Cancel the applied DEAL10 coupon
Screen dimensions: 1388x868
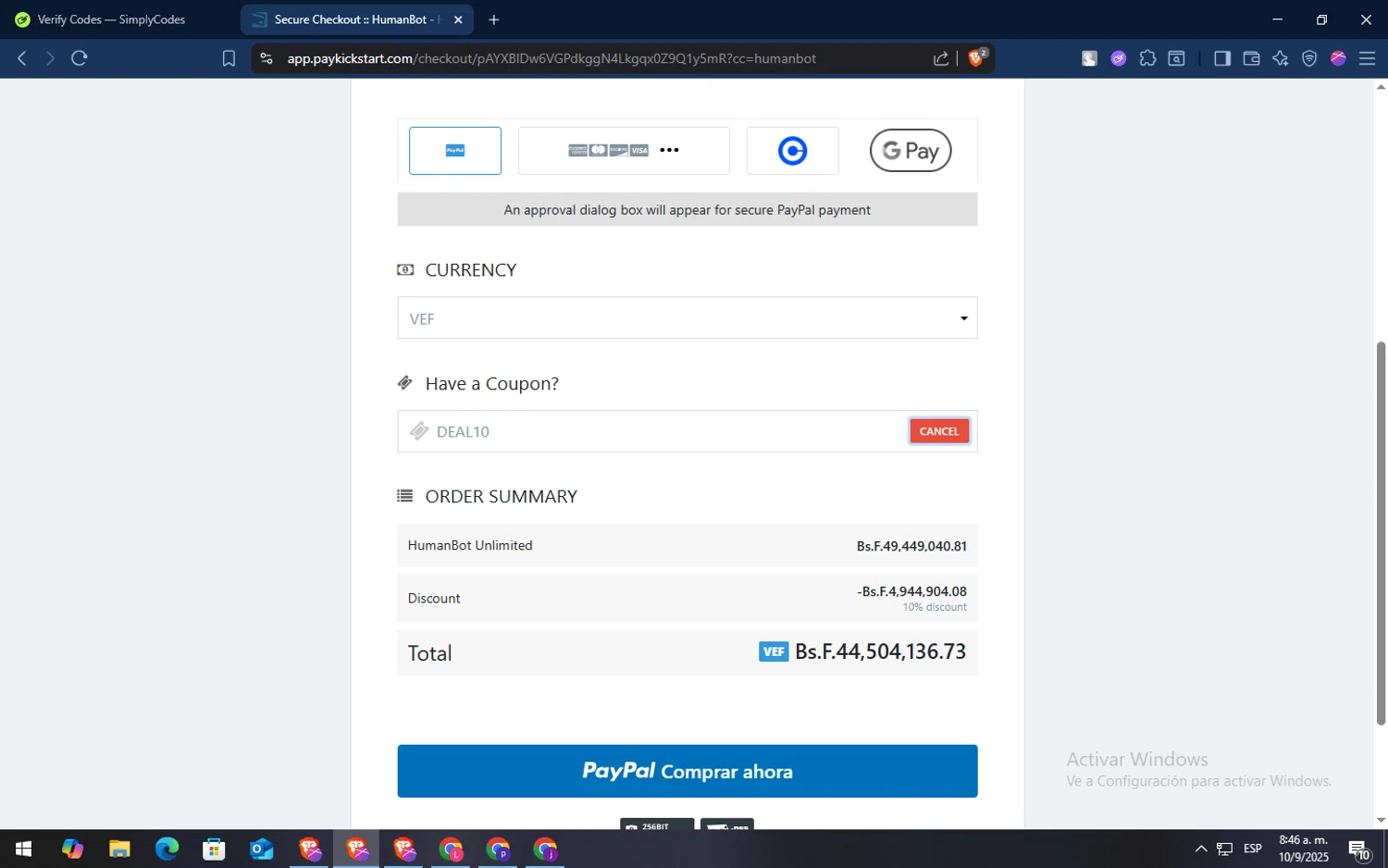tap(939, 431)
